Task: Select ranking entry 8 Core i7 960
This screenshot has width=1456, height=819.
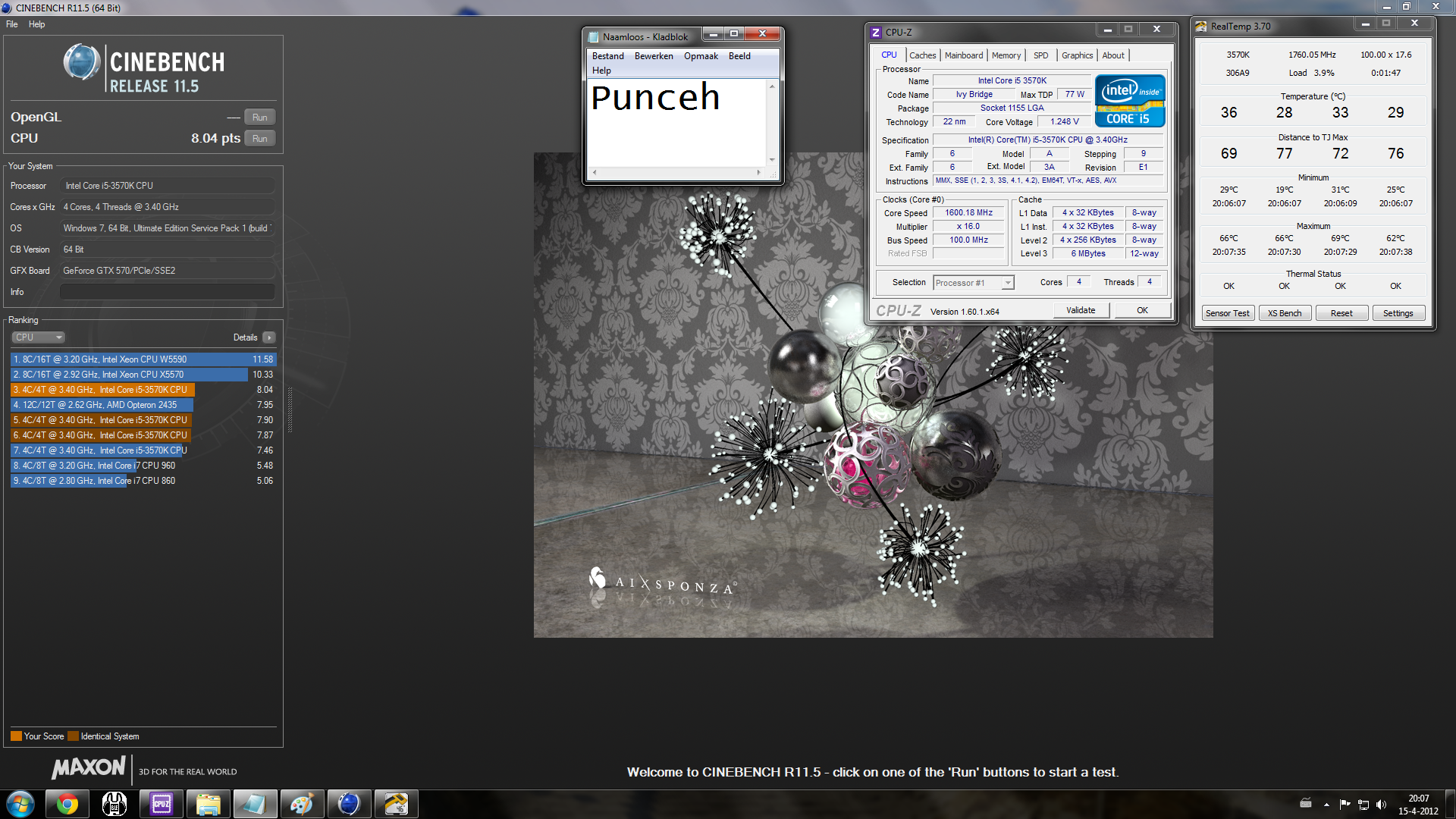Action: (143, 466)
